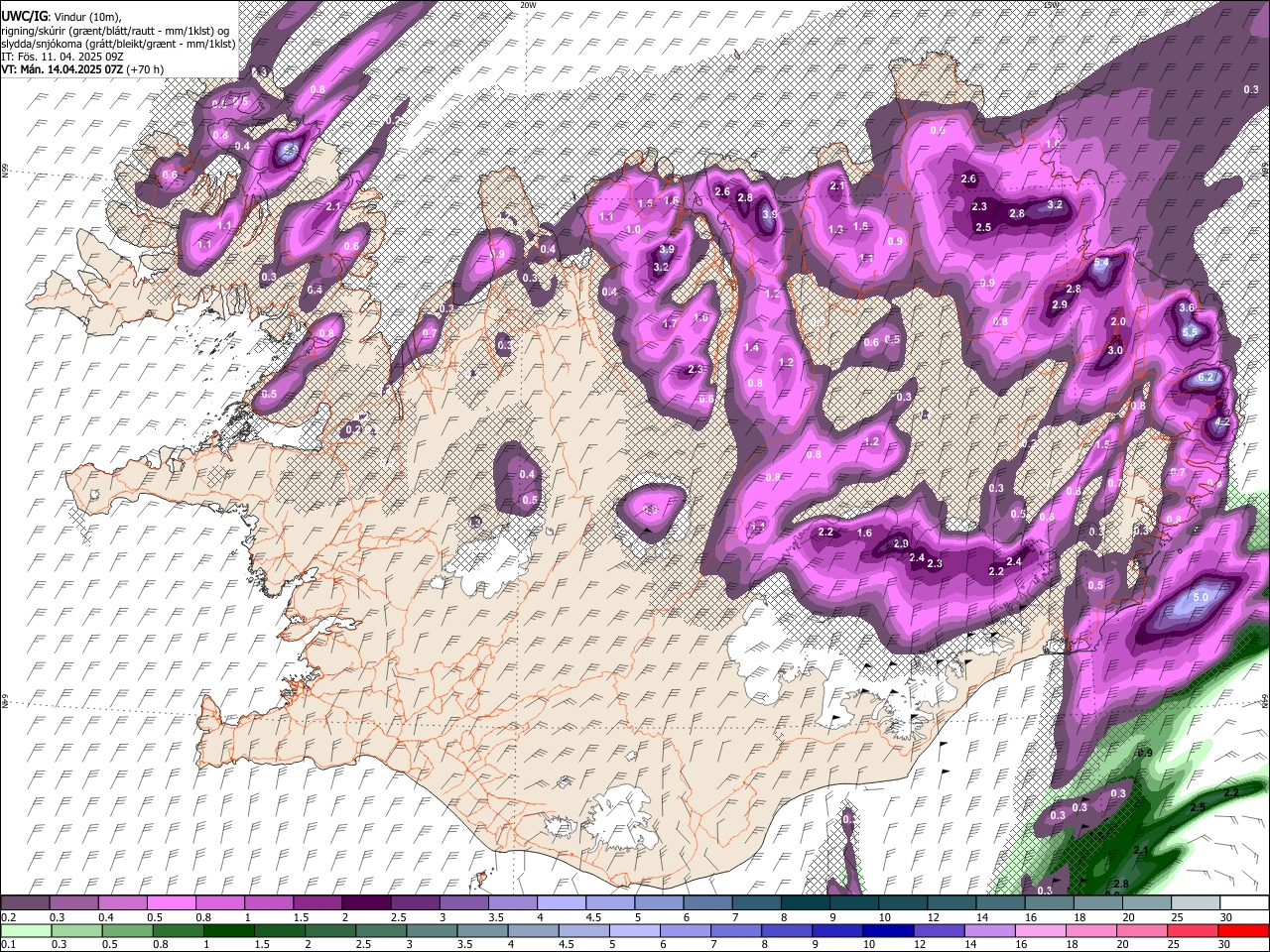Click the red 30 swatch in the lower legend row

coord(1243,930)
